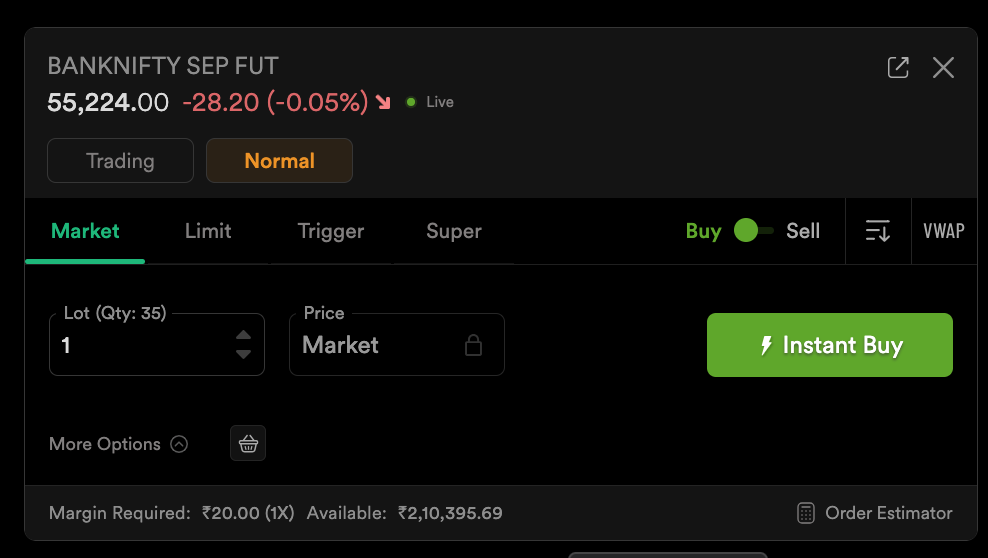Open the Super order tab

pyautogui.click(x=454, y=231)
